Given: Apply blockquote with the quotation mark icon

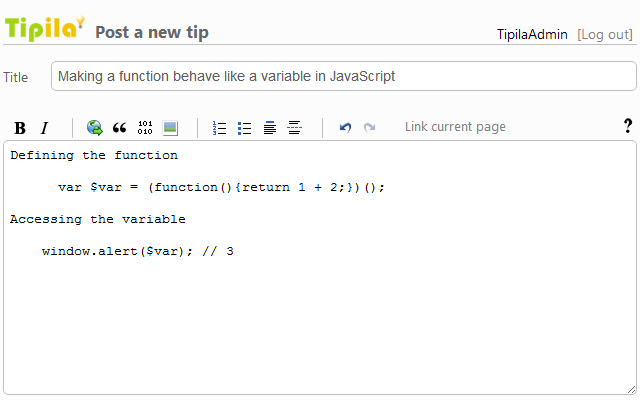Looking at the screenshot, I should (x=120, y=128).
